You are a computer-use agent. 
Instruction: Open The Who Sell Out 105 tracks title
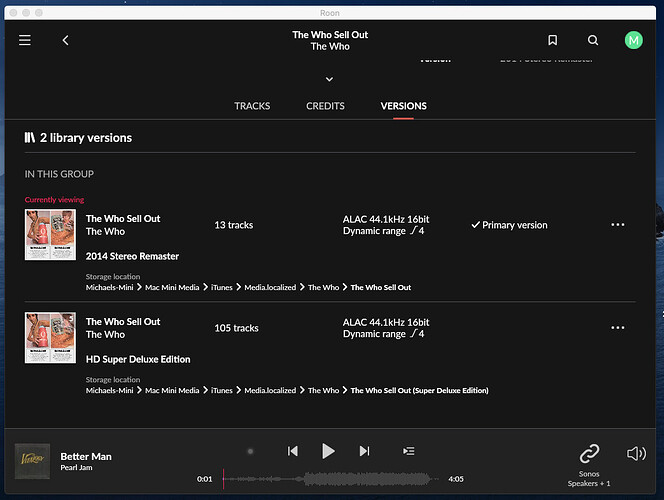123,321
